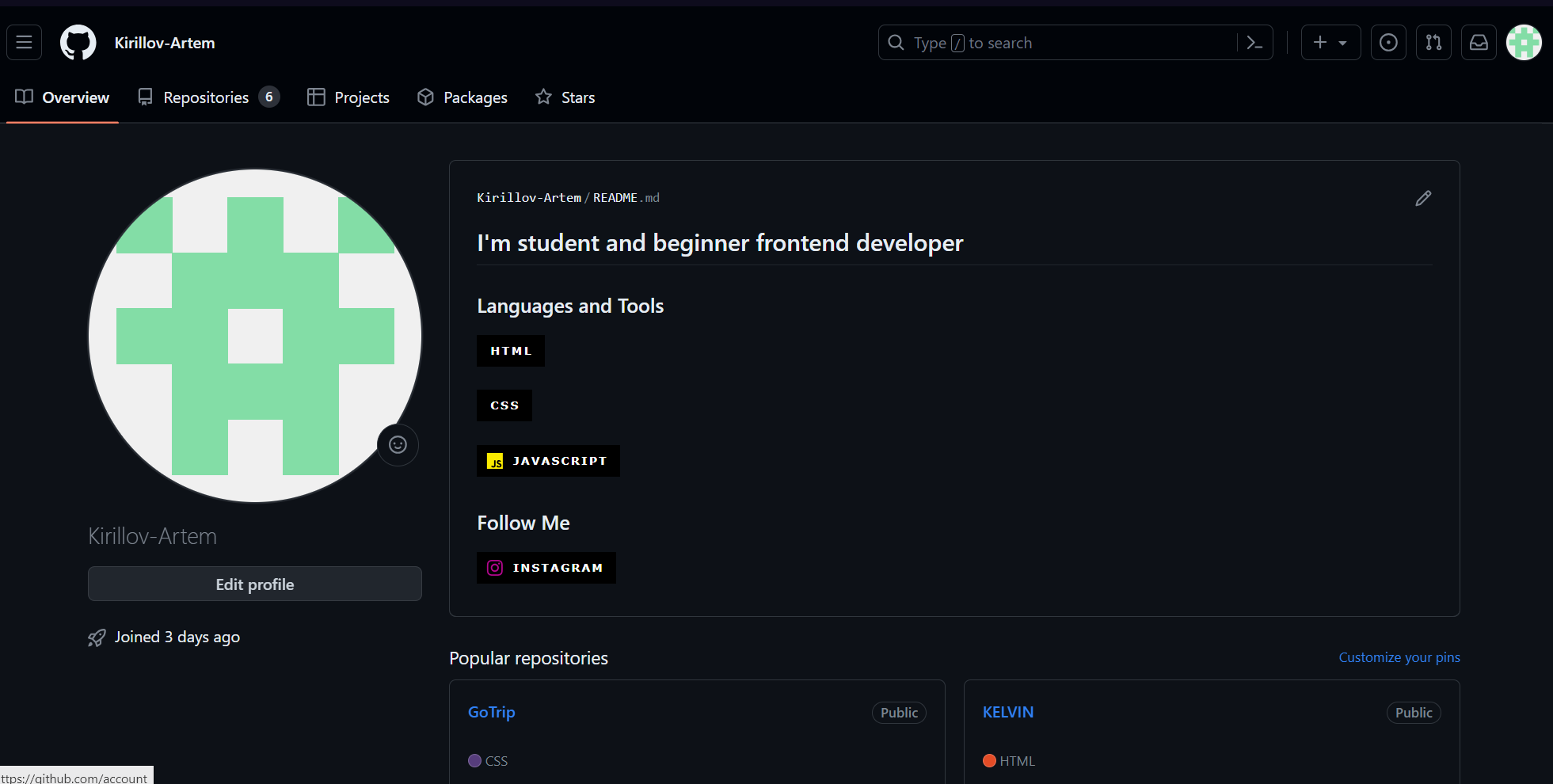Click the README.md file link

click(626, 198)
